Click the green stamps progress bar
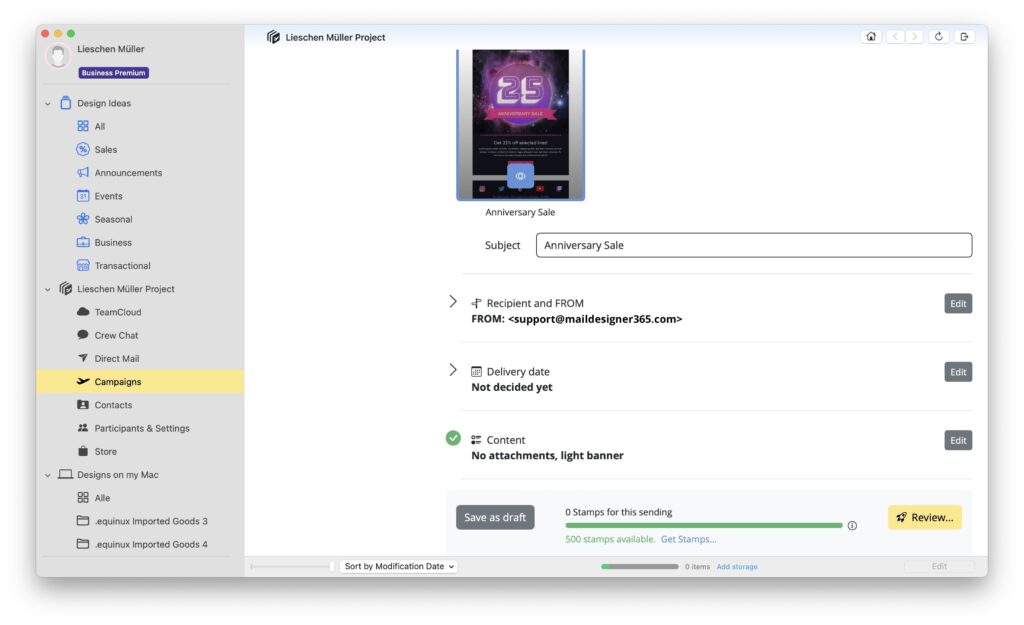This screenshot has height=625, width=1024. pyautogui.click(x=704, y=525)
